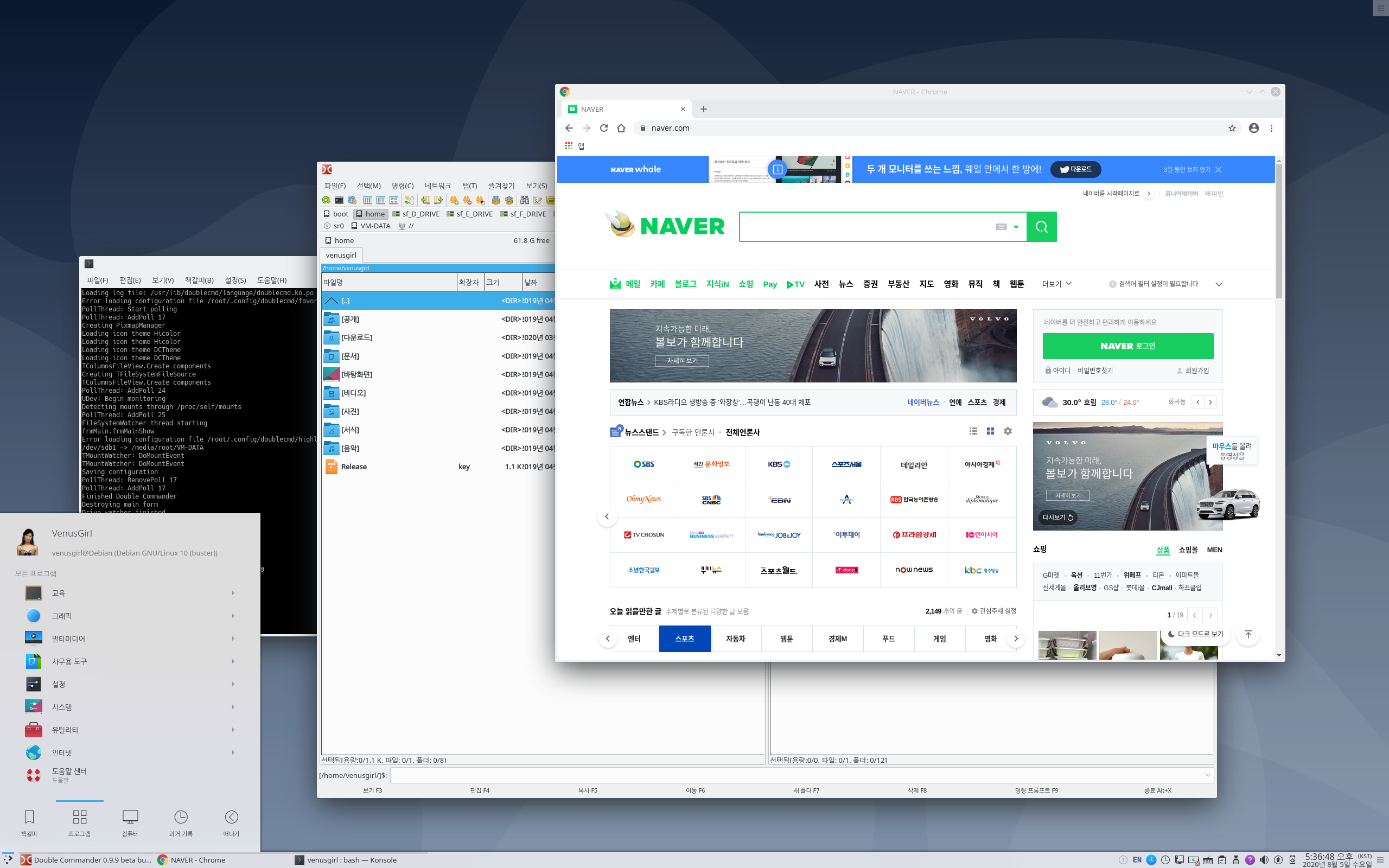Open the SBS news publisher tile
This screenshot has height=868, width=1389.
[644, 464]
